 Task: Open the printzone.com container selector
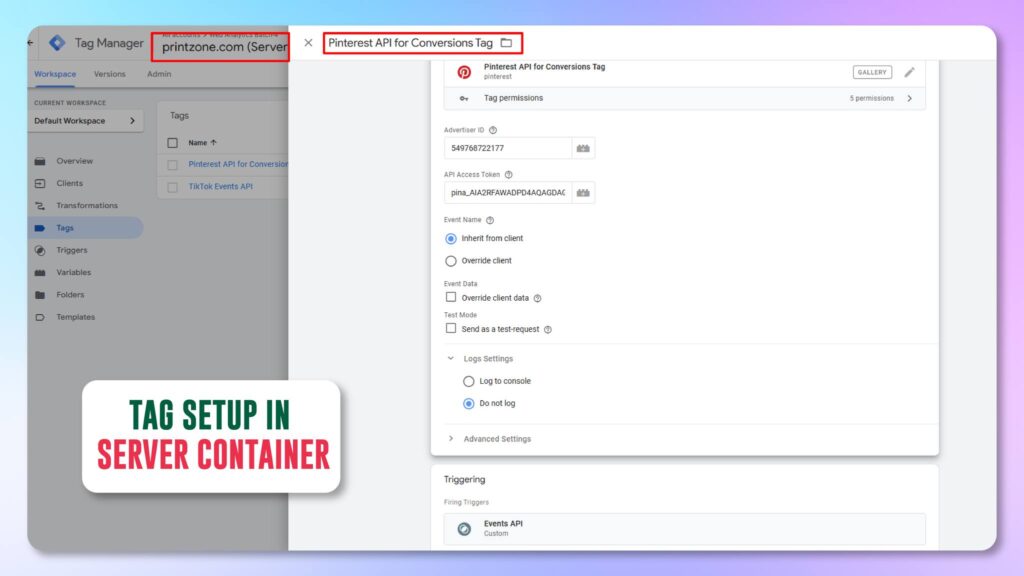(x=224, y=47)
